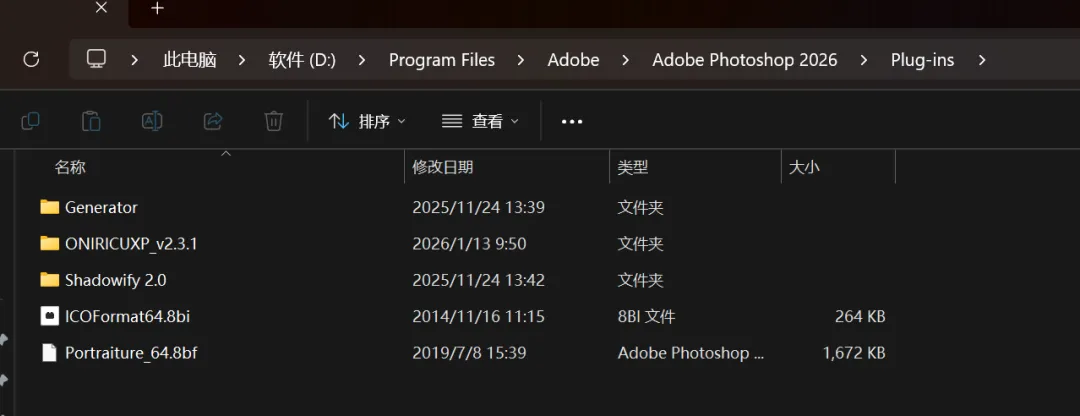Click the Rename toolbar icon
This screenshot has width=1080, height=416.
pos(152,122)
